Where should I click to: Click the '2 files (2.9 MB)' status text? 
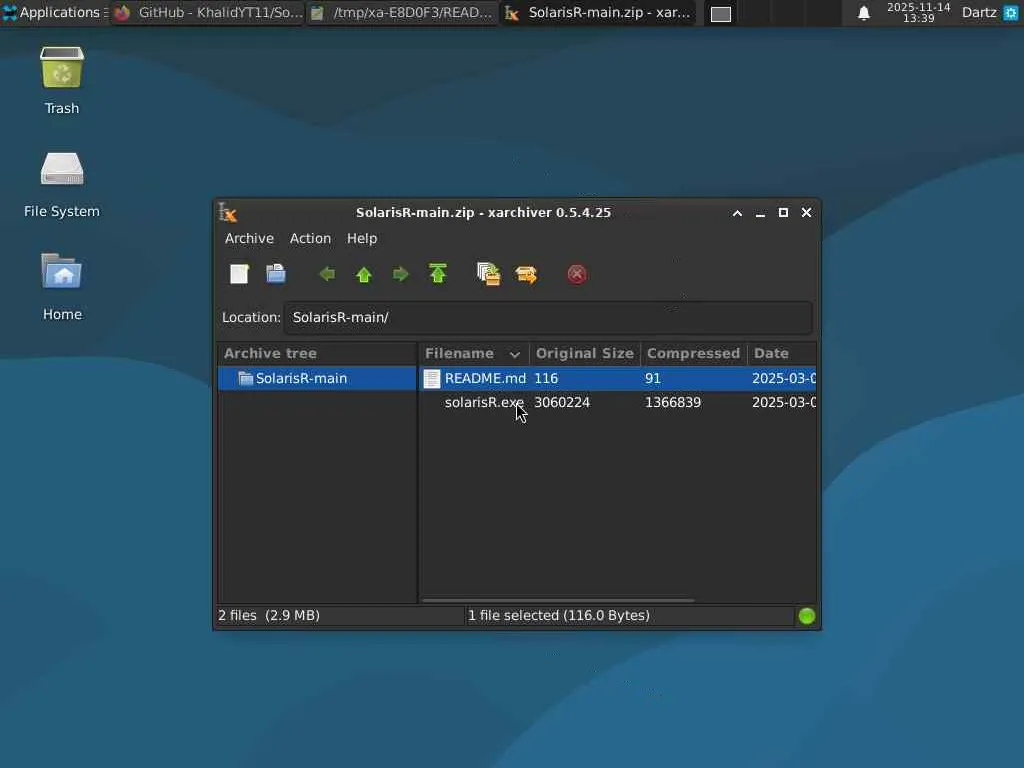pyautogui.click(x=268, y=616)
